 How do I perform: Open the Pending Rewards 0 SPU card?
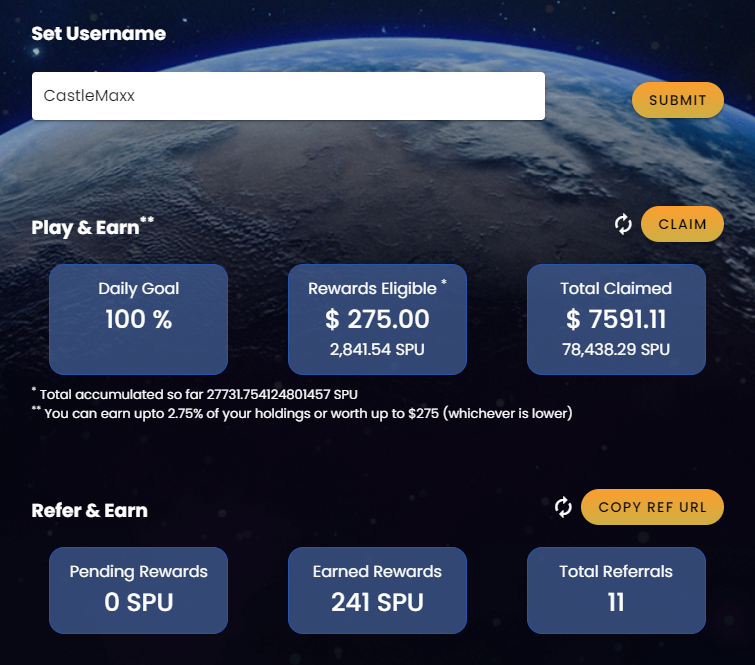click(x=139, y=590)
